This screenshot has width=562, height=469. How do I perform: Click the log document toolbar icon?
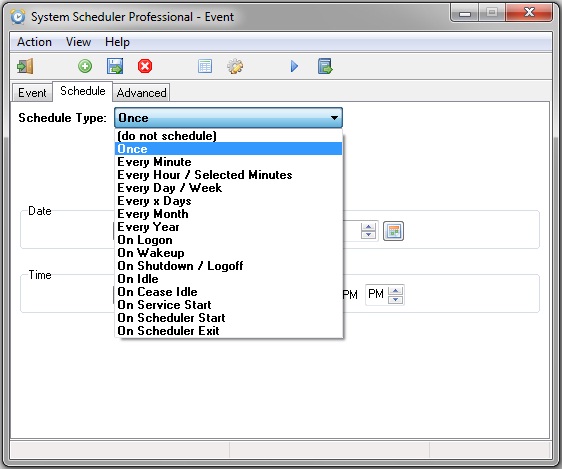click(x=325, y=66)
